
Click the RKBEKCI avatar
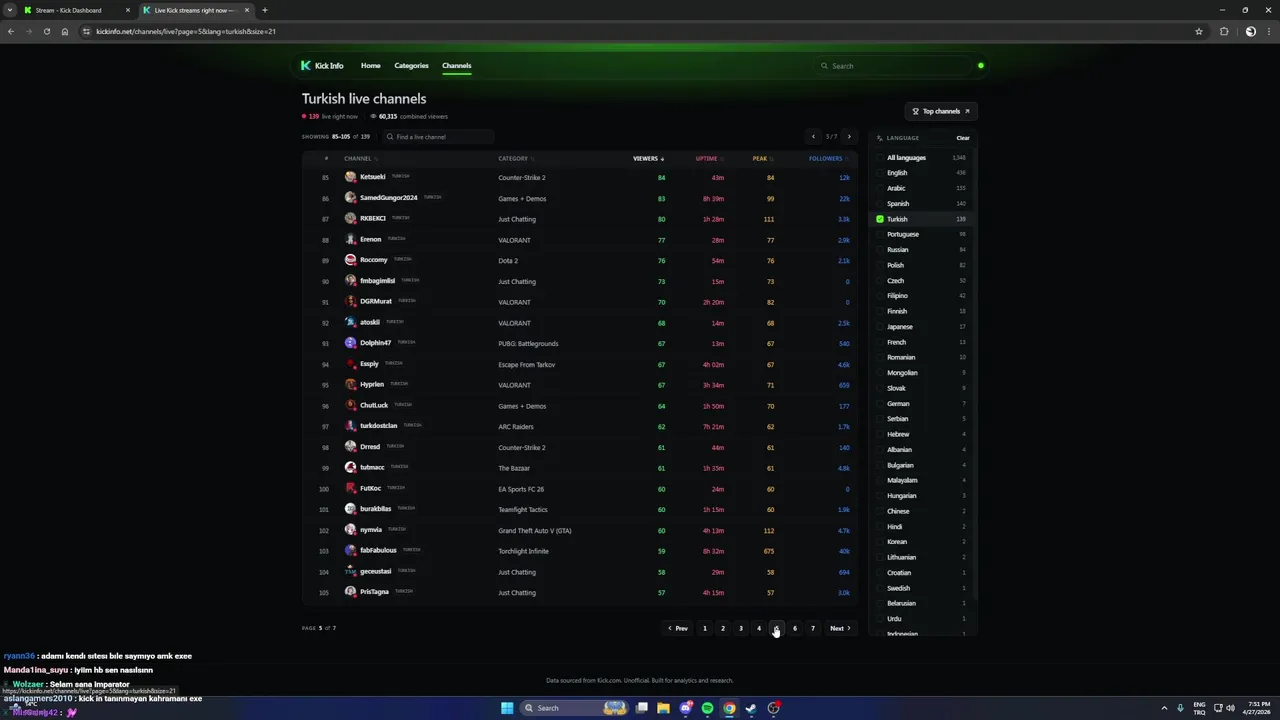pyautogui.click(x=350, y=218)
